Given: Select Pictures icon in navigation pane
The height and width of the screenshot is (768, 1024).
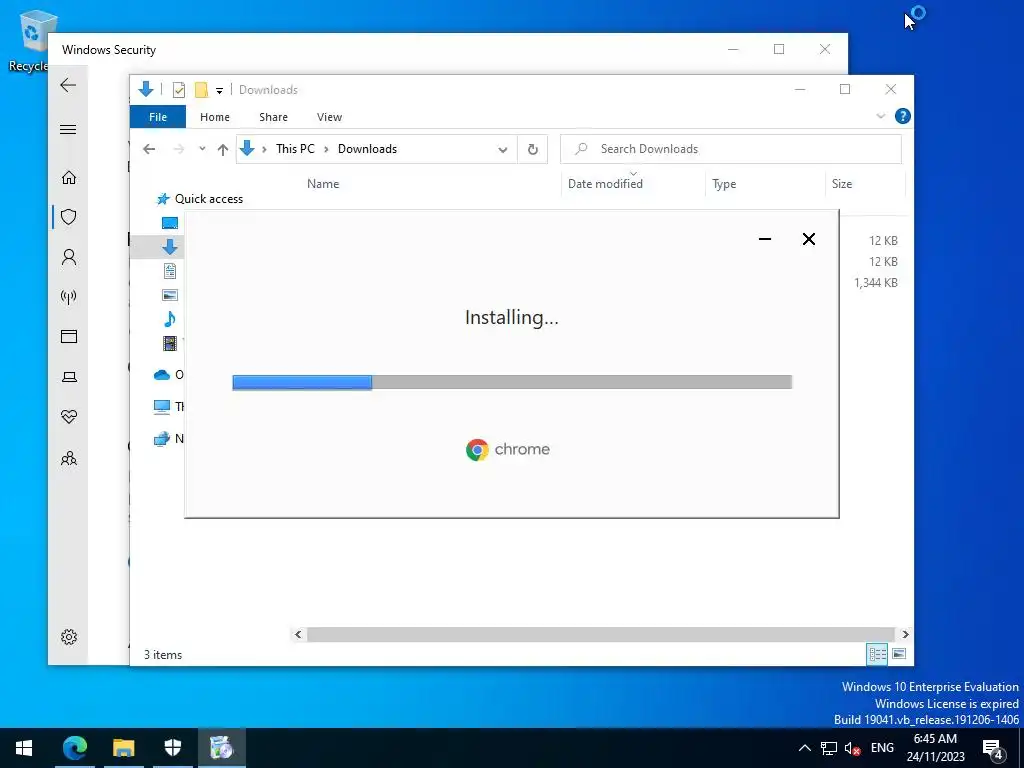Looking at the screenshot, I should tap(170, 295).
